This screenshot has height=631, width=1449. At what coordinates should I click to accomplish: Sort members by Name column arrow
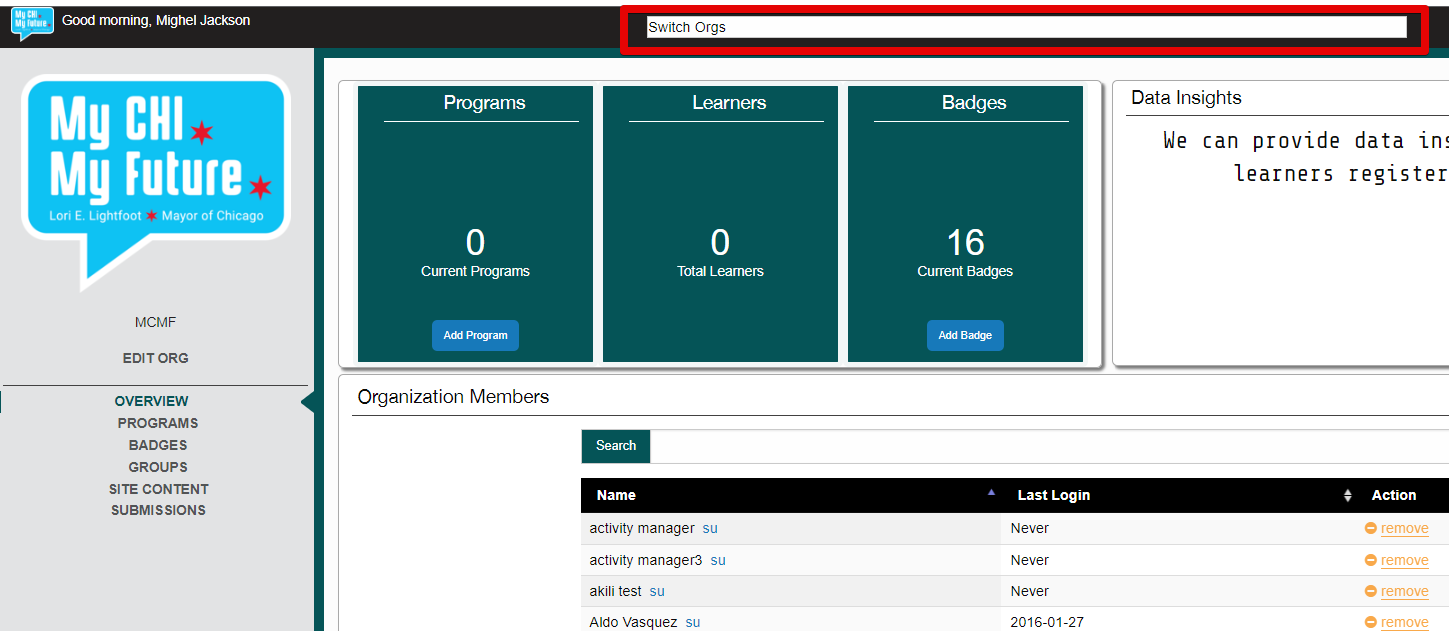tap(991, 493)
